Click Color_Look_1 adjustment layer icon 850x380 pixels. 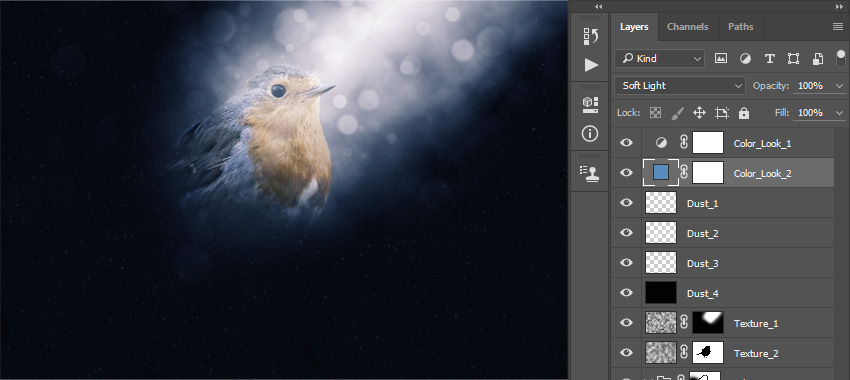click(661, 143)
